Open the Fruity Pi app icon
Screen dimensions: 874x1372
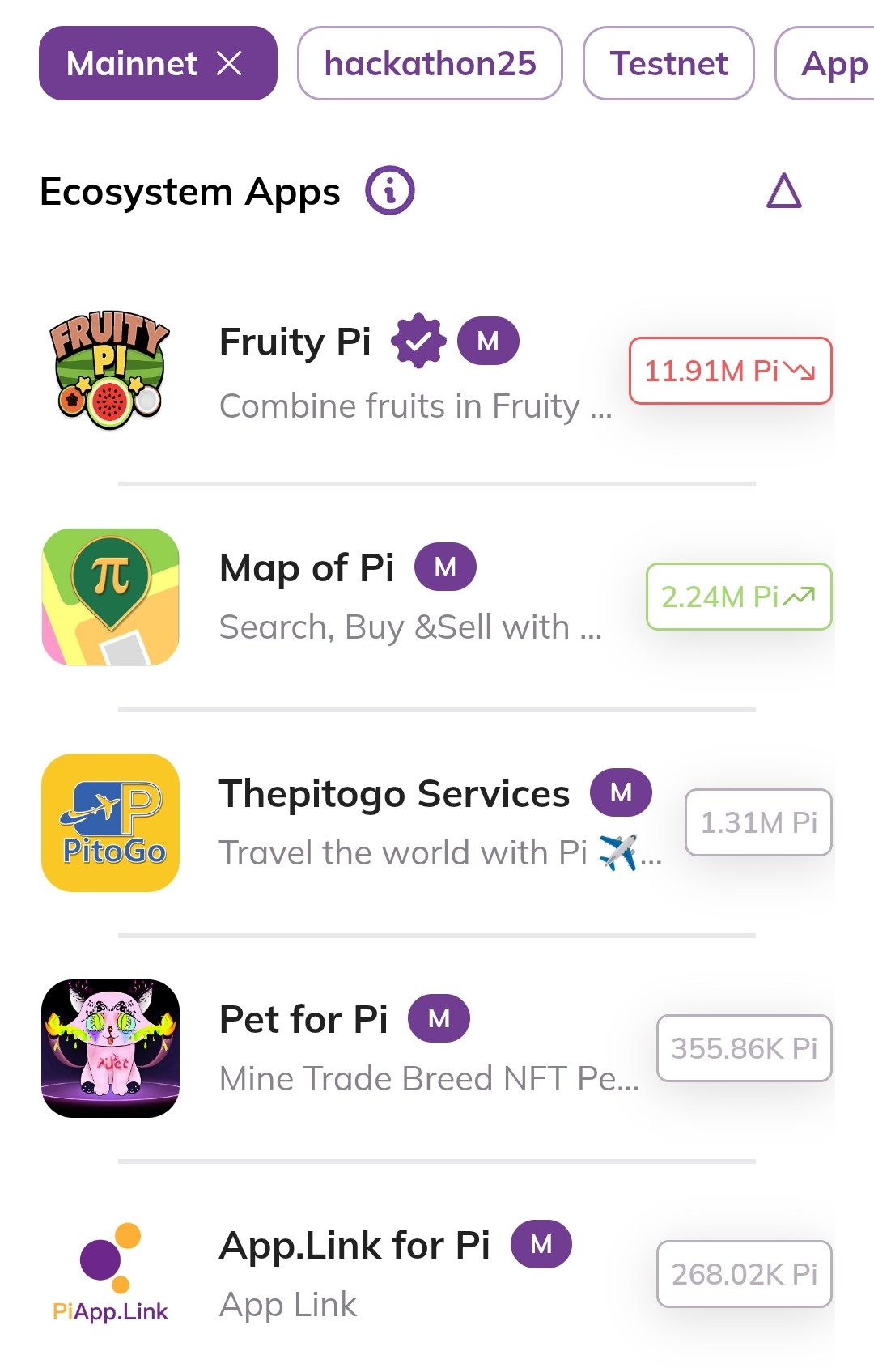tap(110, 370)
